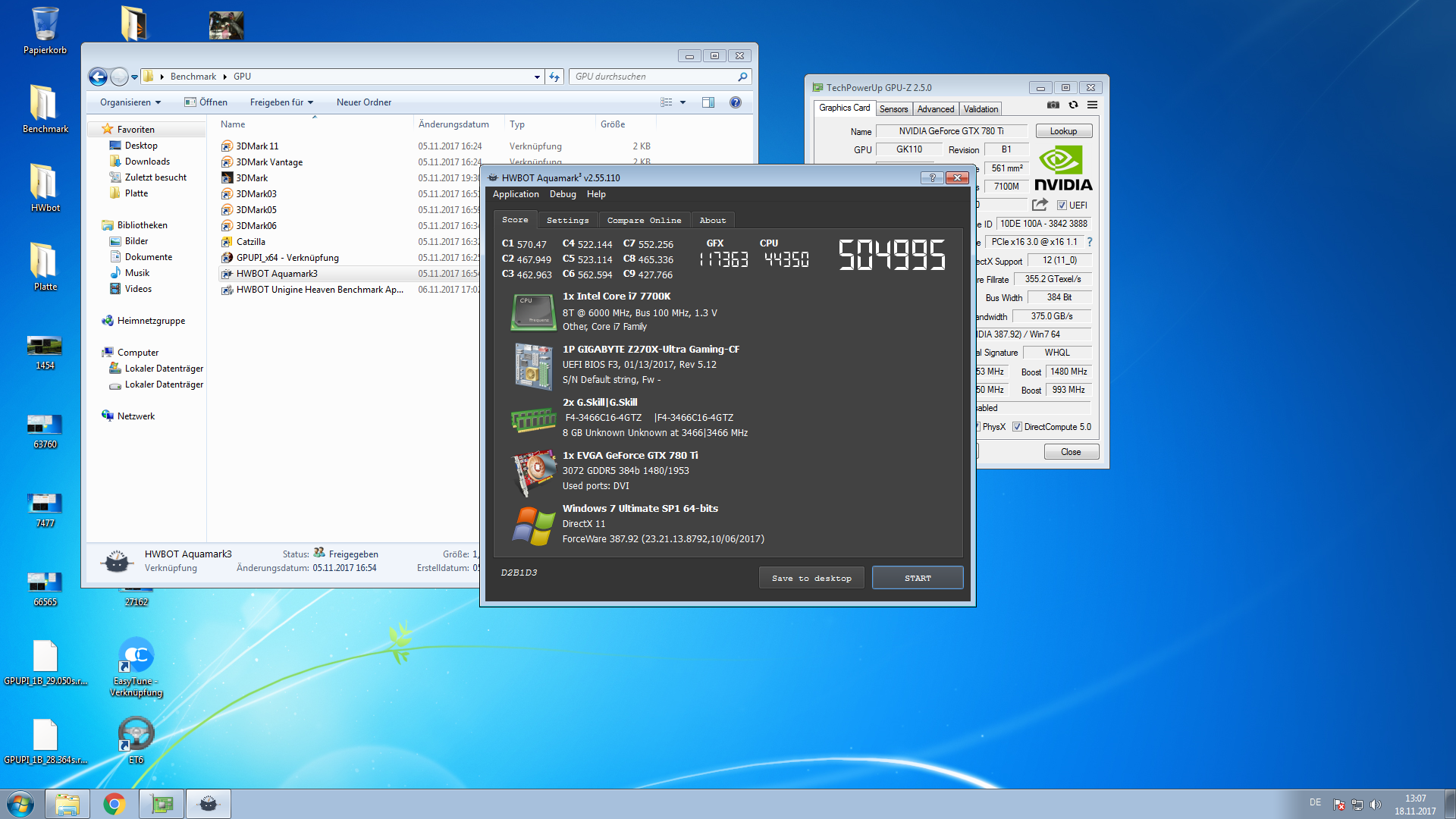Viewport: 1456px width, 819px height.
Task: Open the 1454 desktop screenshot file
Action: click(45, 352)
